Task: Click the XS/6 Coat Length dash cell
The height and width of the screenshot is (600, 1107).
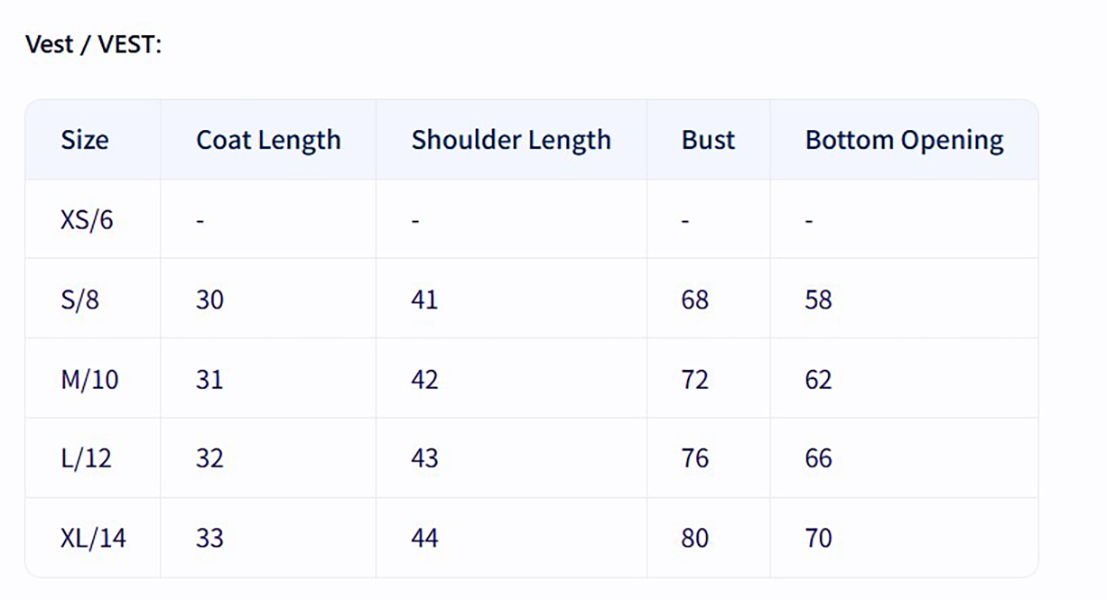Action: [x=200, y=220]
